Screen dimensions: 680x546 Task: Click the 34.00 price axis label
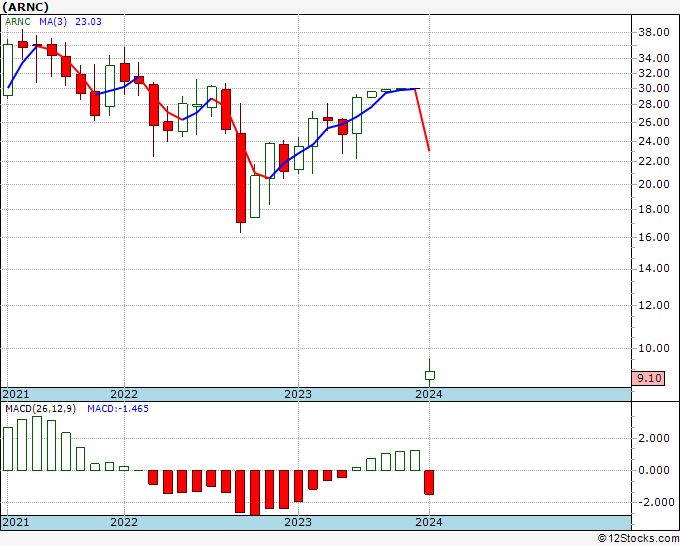654,58
